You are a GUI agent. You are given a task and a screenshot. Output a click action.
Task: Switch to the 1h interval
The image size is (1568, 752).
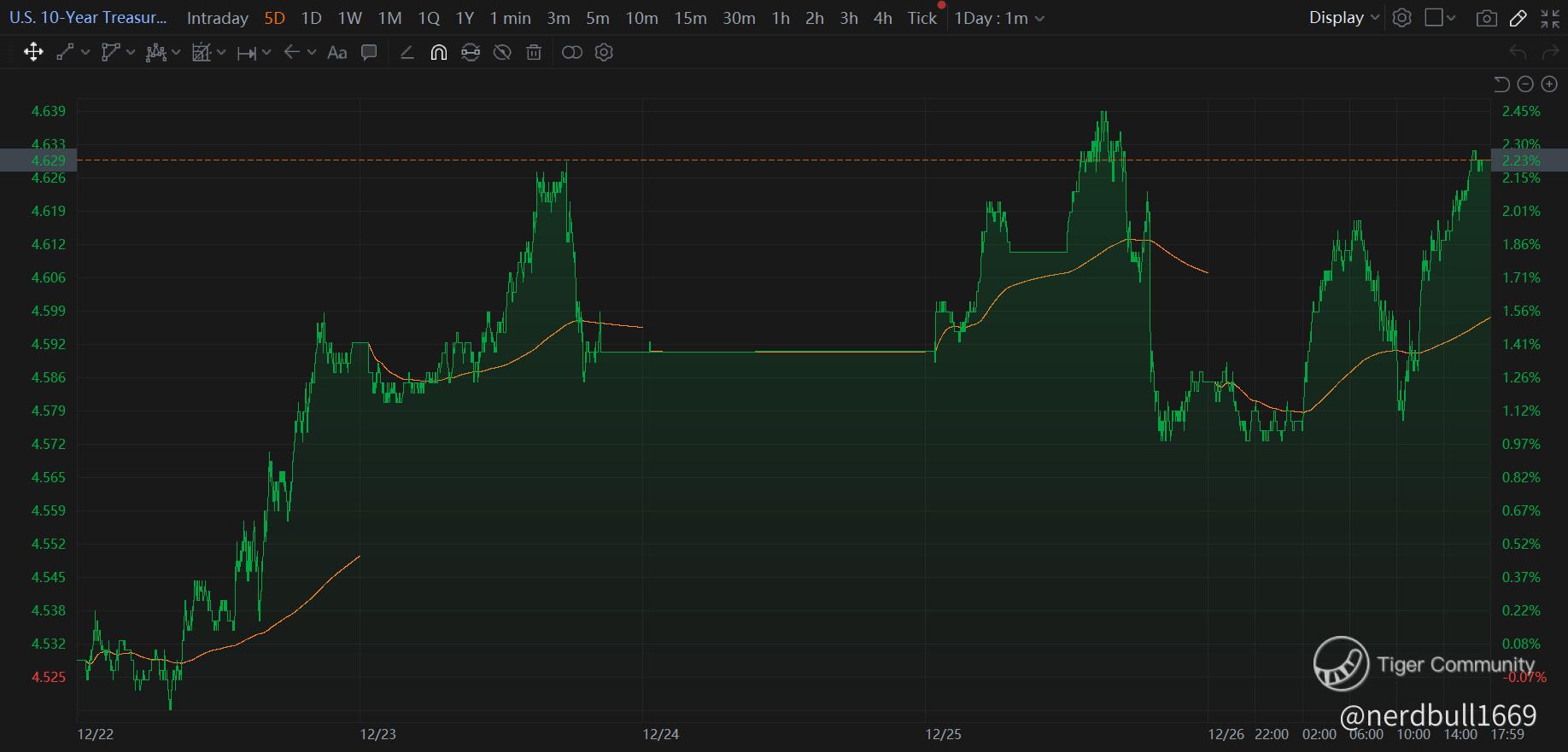(781, 18)
